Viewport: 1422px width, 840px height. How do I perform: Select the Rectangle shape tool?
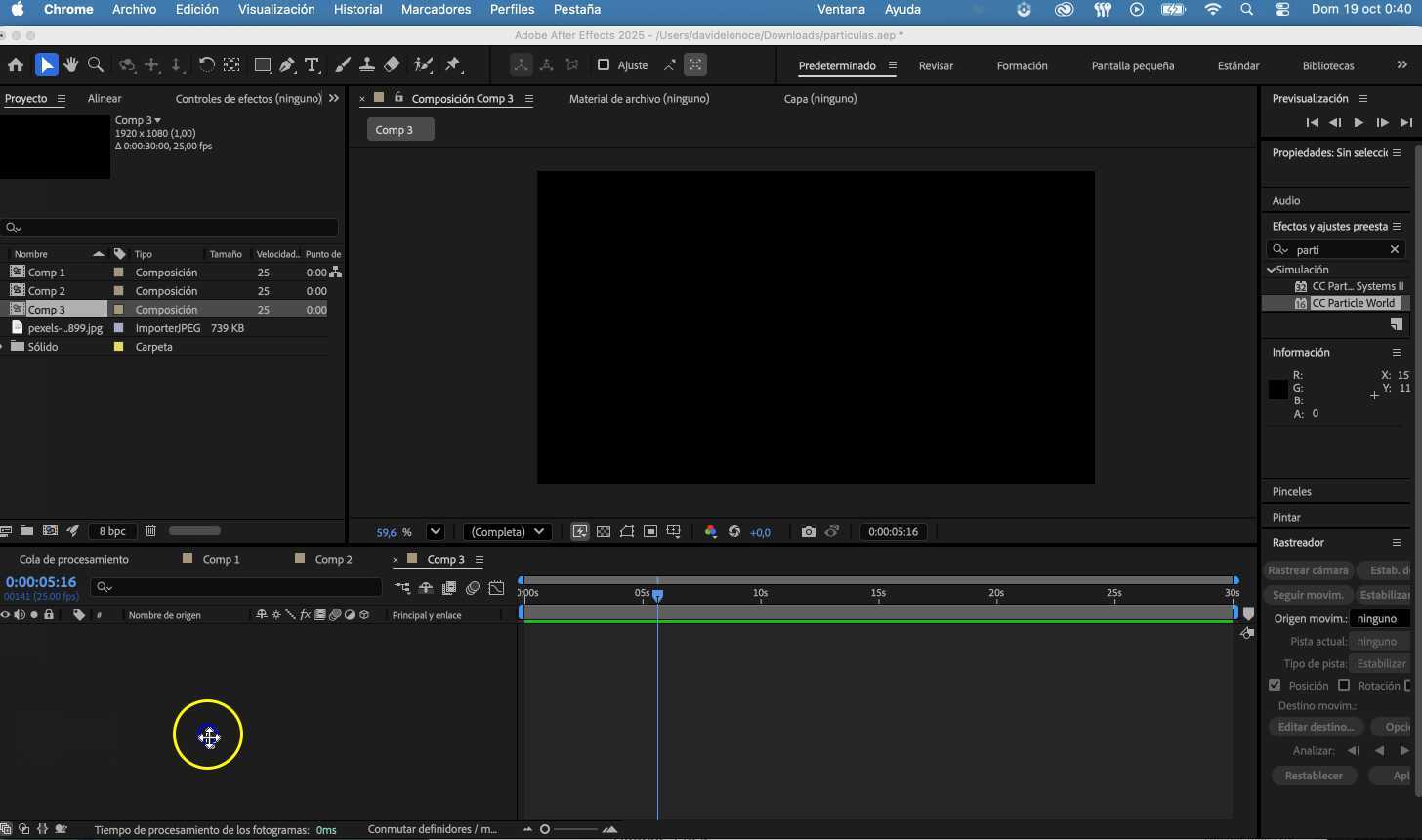click(262, 65)
